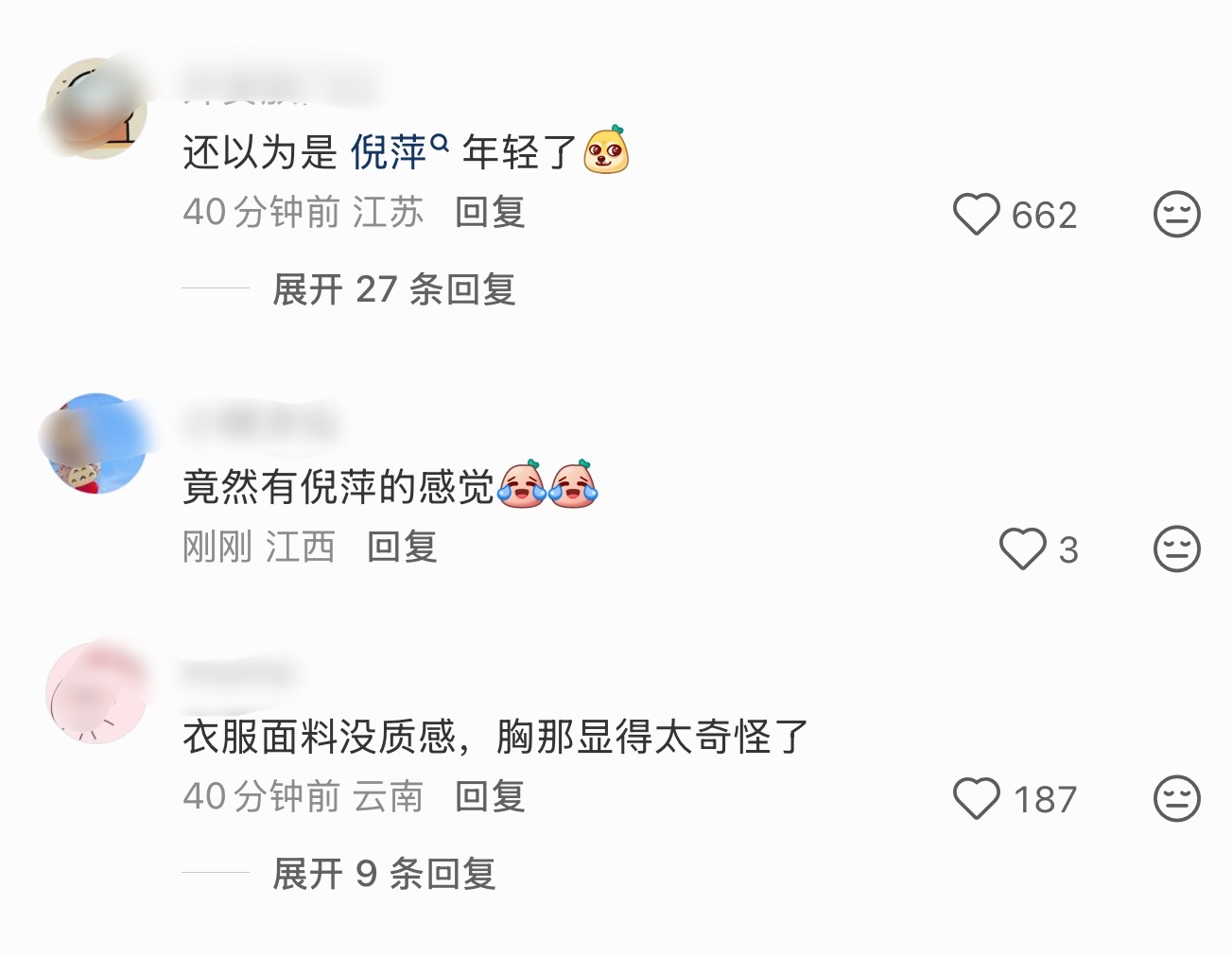Expand the 27 replies thread
The width and height of the screenshot is (1232, 957).
pyautogui.click(x=393, y=289)
